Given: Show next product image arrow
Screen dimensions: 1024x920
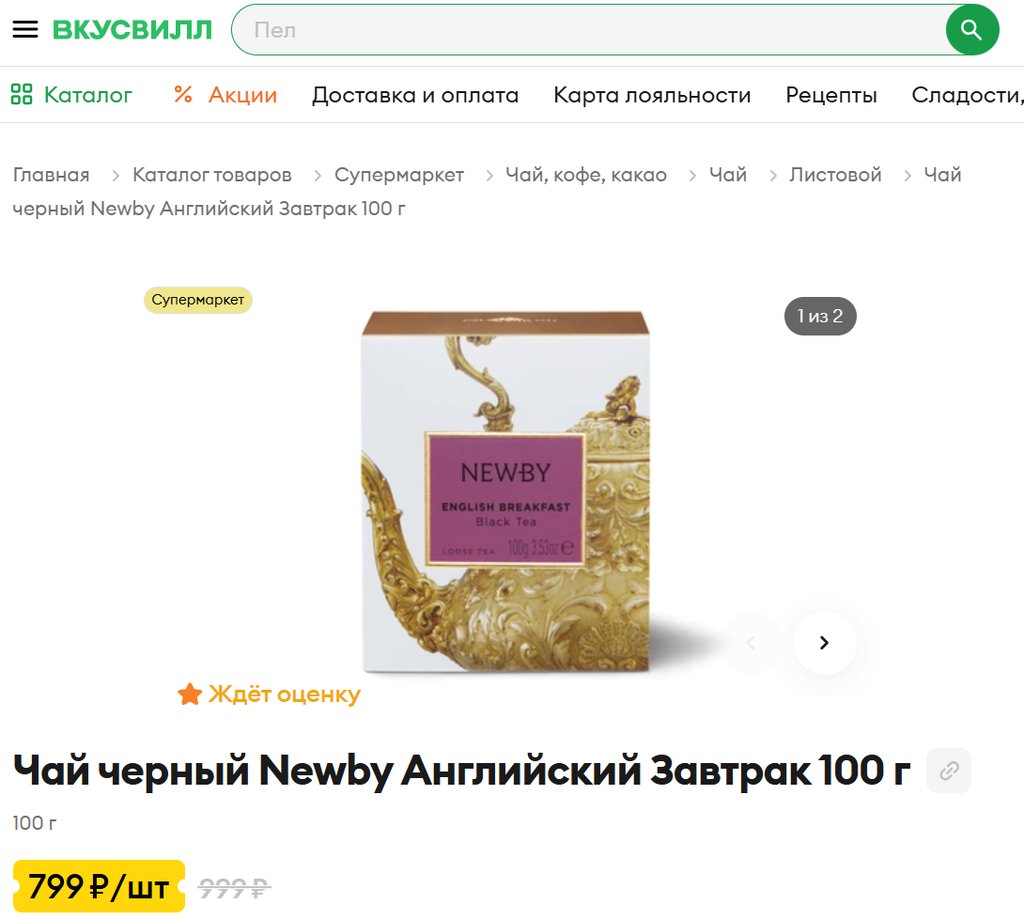Looking at the screenshot, I should coord(824,643).
